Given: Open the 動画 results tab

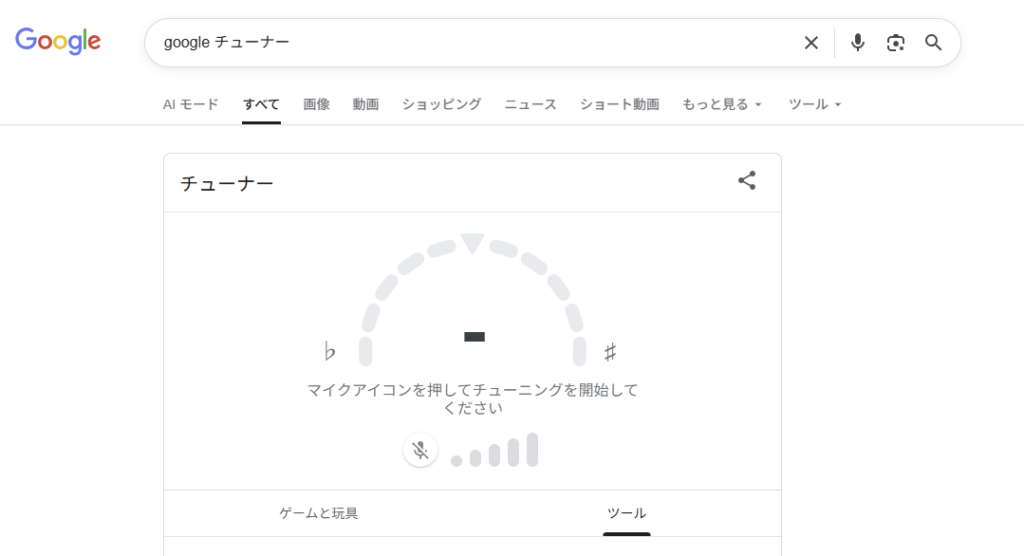Looking at the screenshot, I should pyautogui.click(x=365, y=104).
